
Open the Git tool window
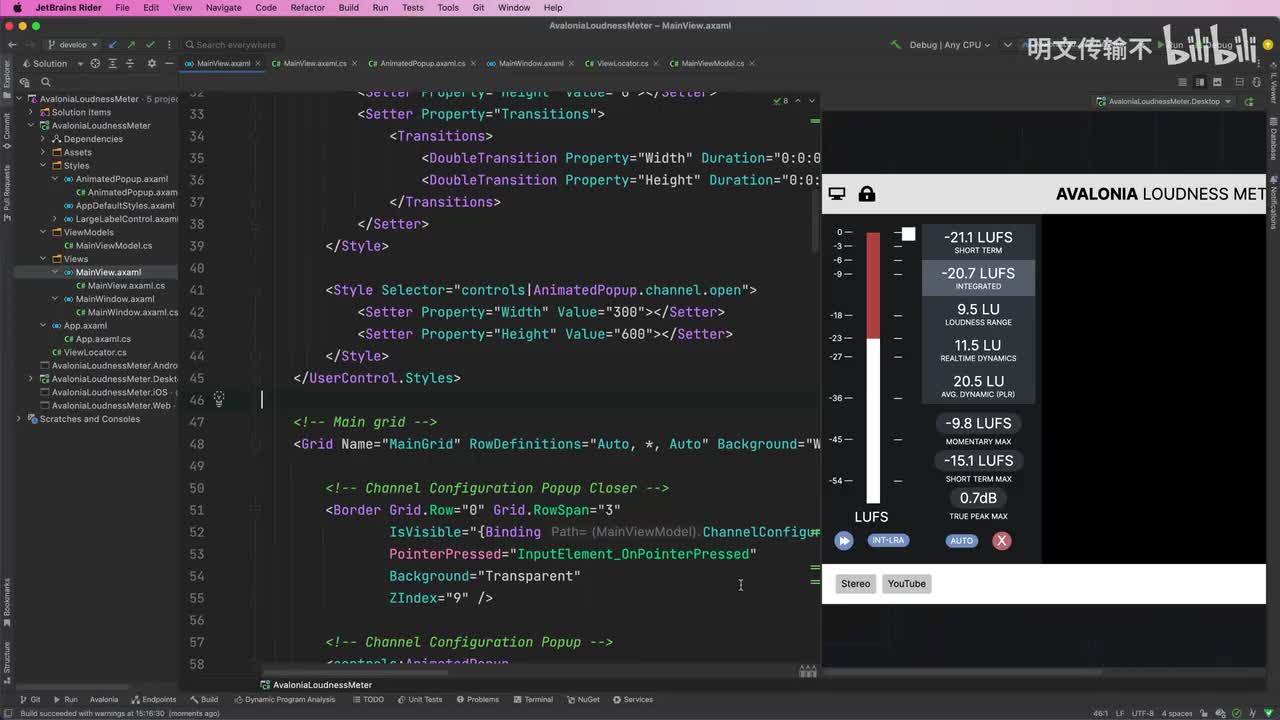(29, 700)
